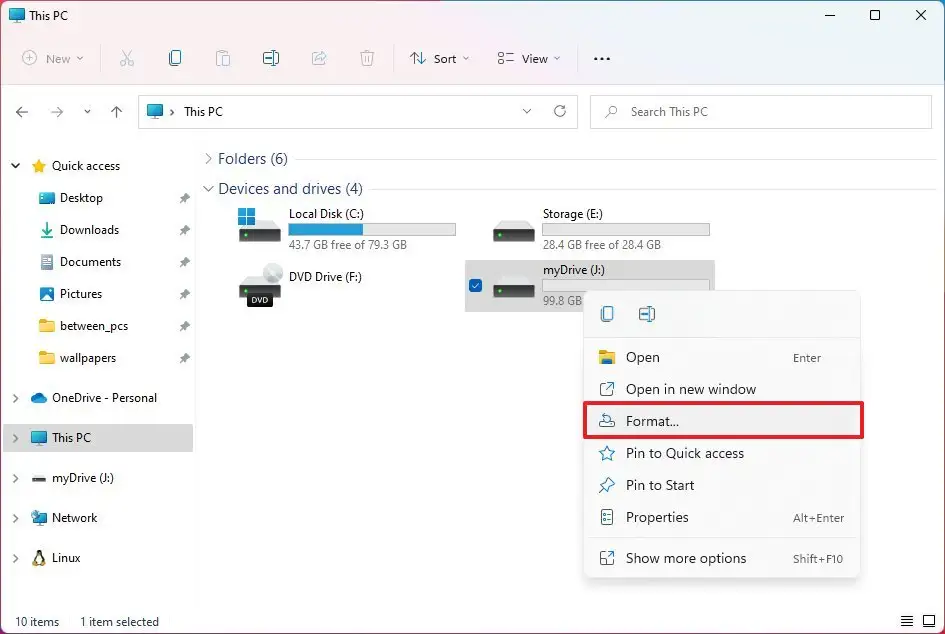Image resolution: width=945 pixels, height=634 pixels.
Task: Expand OneDrive - Personal in the sidebar
Action: click(x=15, y=398)
